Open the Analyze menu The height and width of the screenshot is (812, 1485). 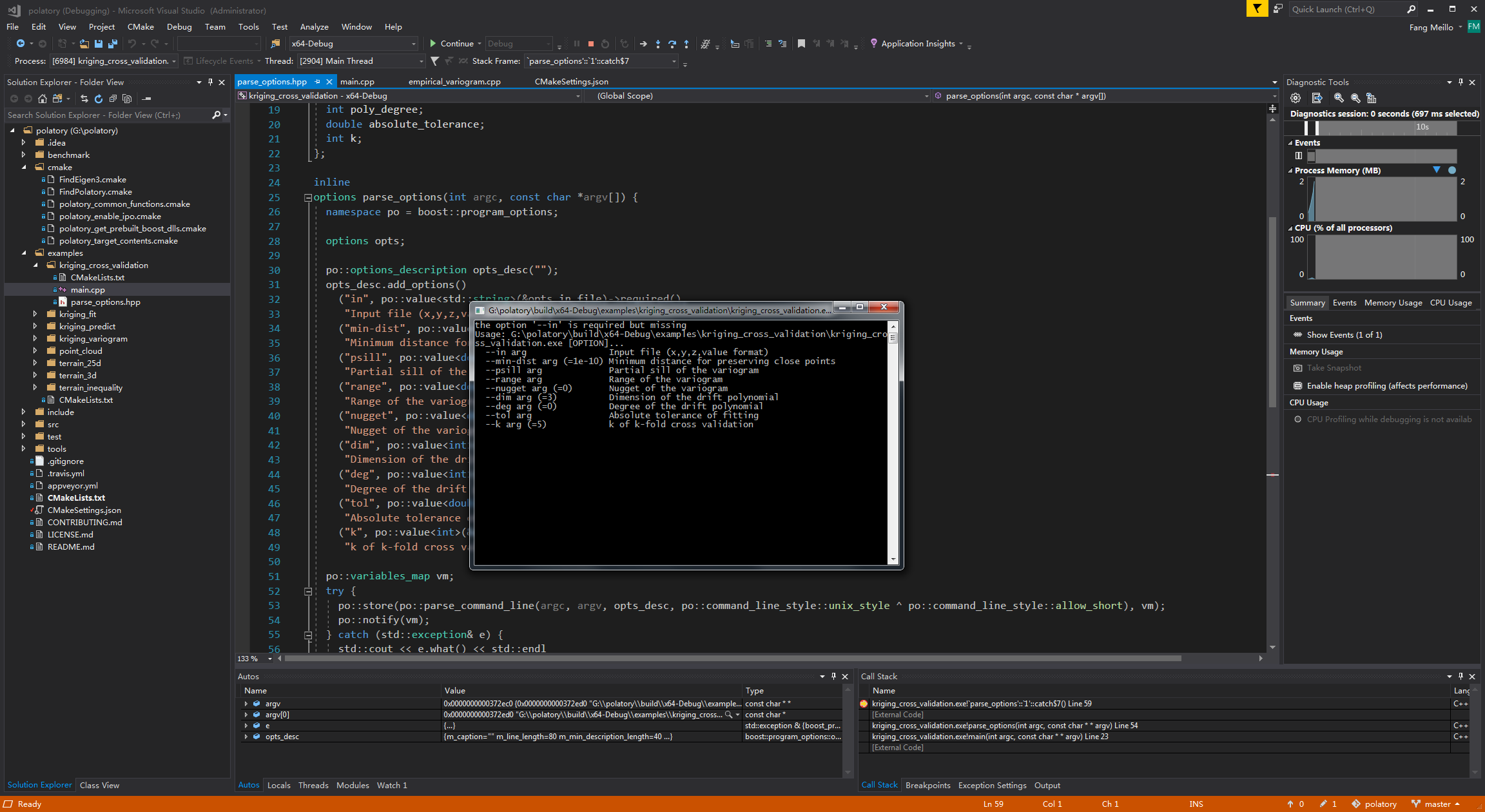pos(314,27)
